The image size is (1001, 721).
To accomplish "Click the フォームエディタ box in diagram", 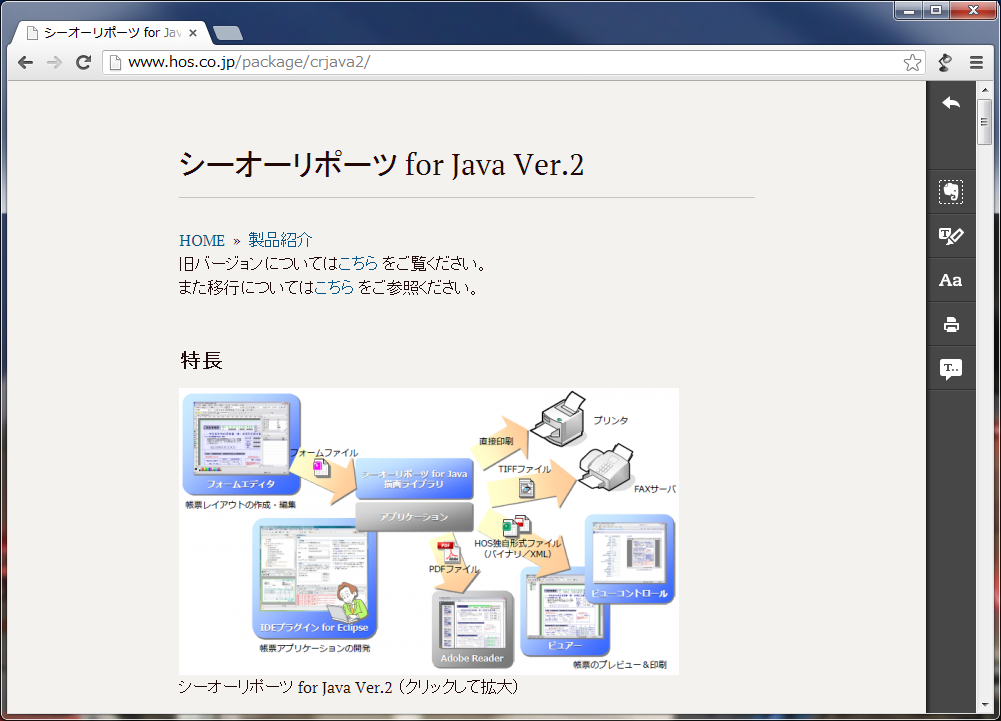I will coord(241,444).
